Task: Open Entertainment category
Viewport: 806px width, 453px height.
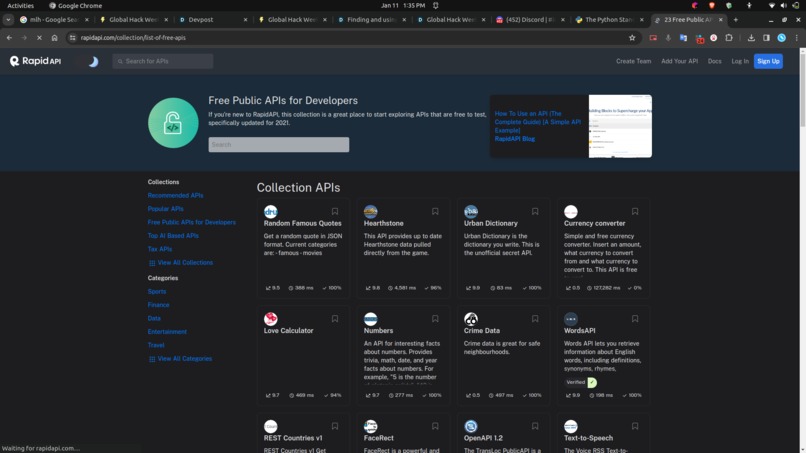Action: [167, 332]
